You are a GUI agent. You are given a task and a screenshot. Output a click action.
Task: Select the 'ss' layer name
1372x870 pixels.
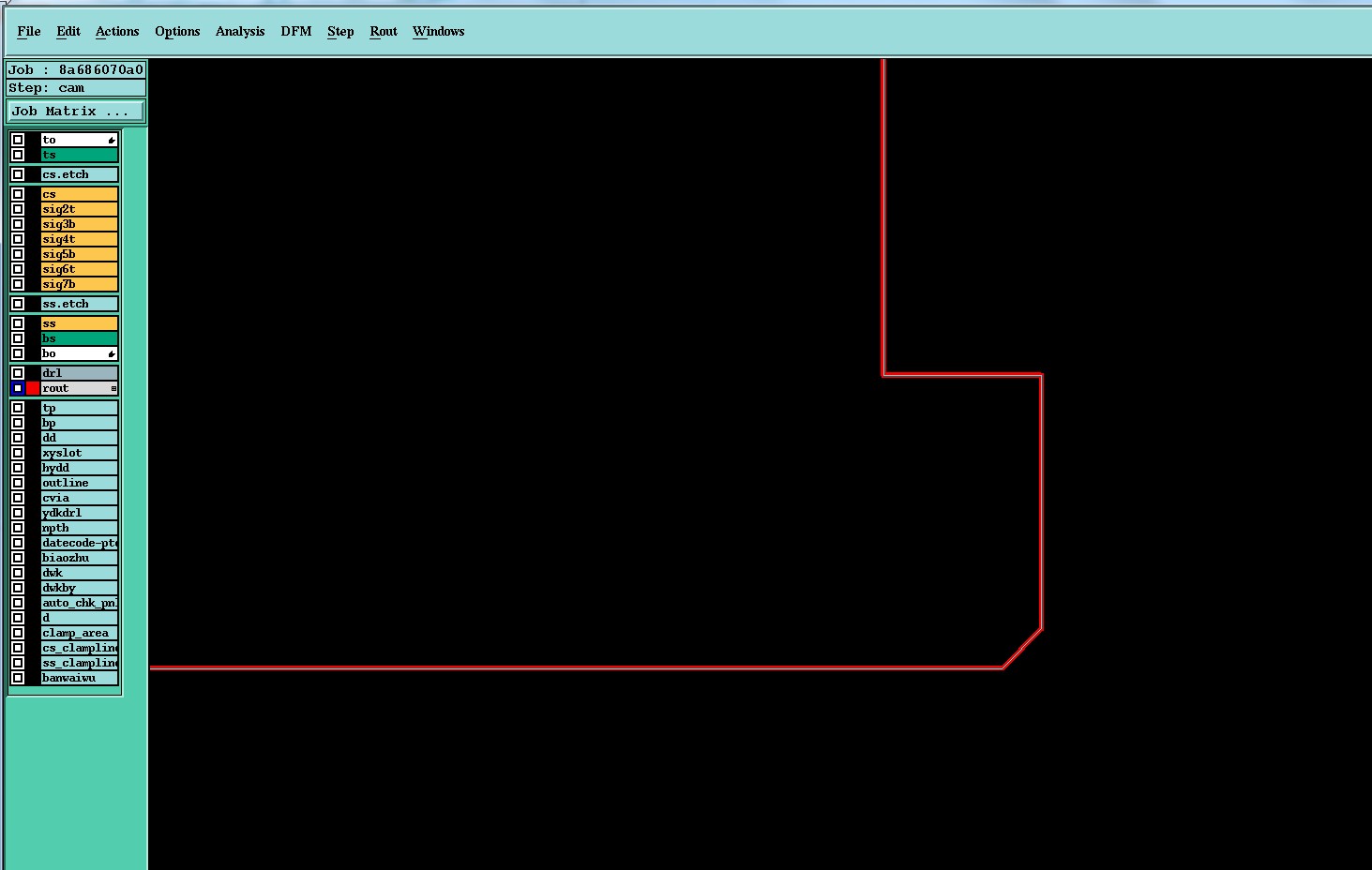tap(80, 323)
